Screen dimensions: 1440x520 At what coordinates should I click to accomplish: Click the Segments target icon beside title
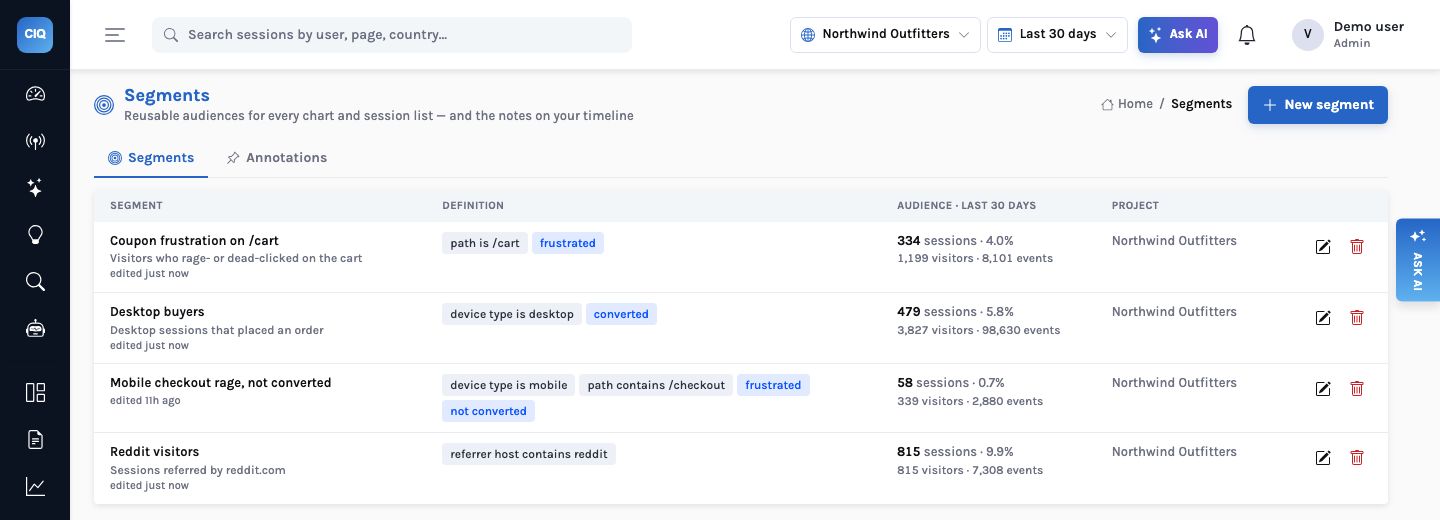(x=104, y=105)
